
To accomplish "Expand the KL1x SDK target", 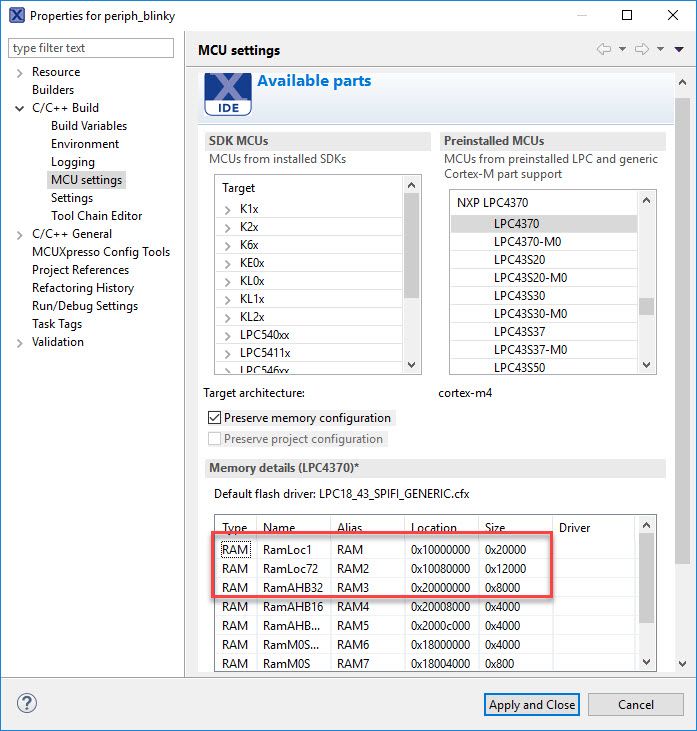I will coord(228,300).
